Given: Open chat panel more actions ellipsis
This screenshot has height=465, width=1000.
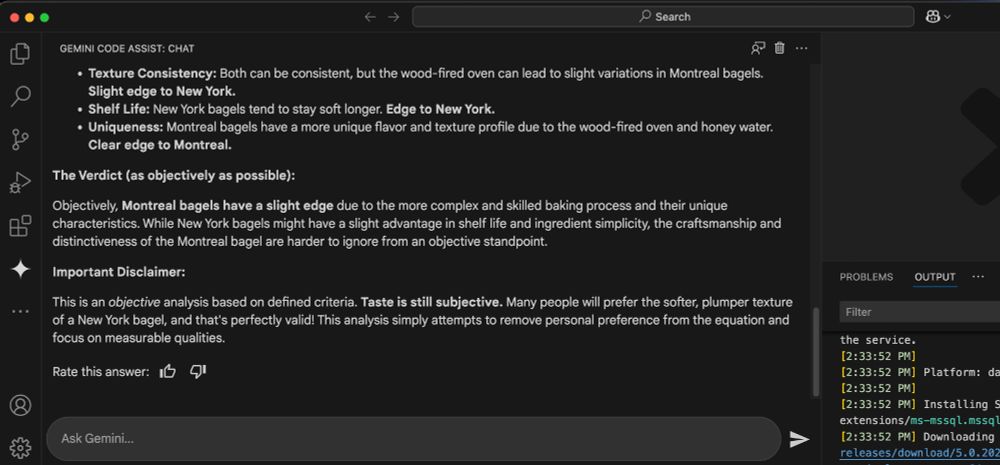Looking at the screenshot, I should coord(802,48).
